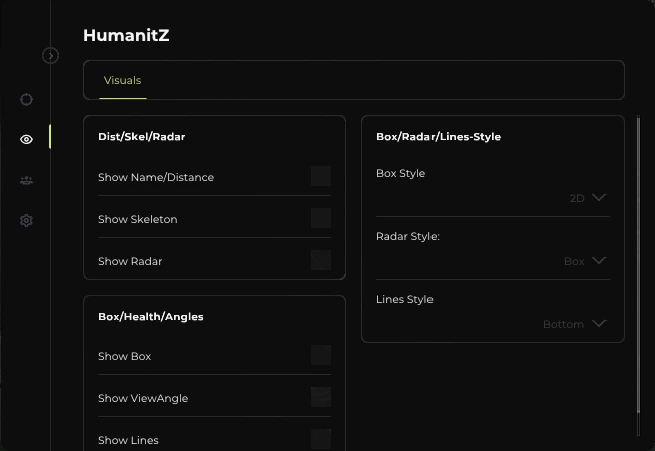The width and height of the screenshot is (655, 451).
Task: Open the Lines Style Bottom dropdown
Action: pyautogui.click(x=574, y=324)
